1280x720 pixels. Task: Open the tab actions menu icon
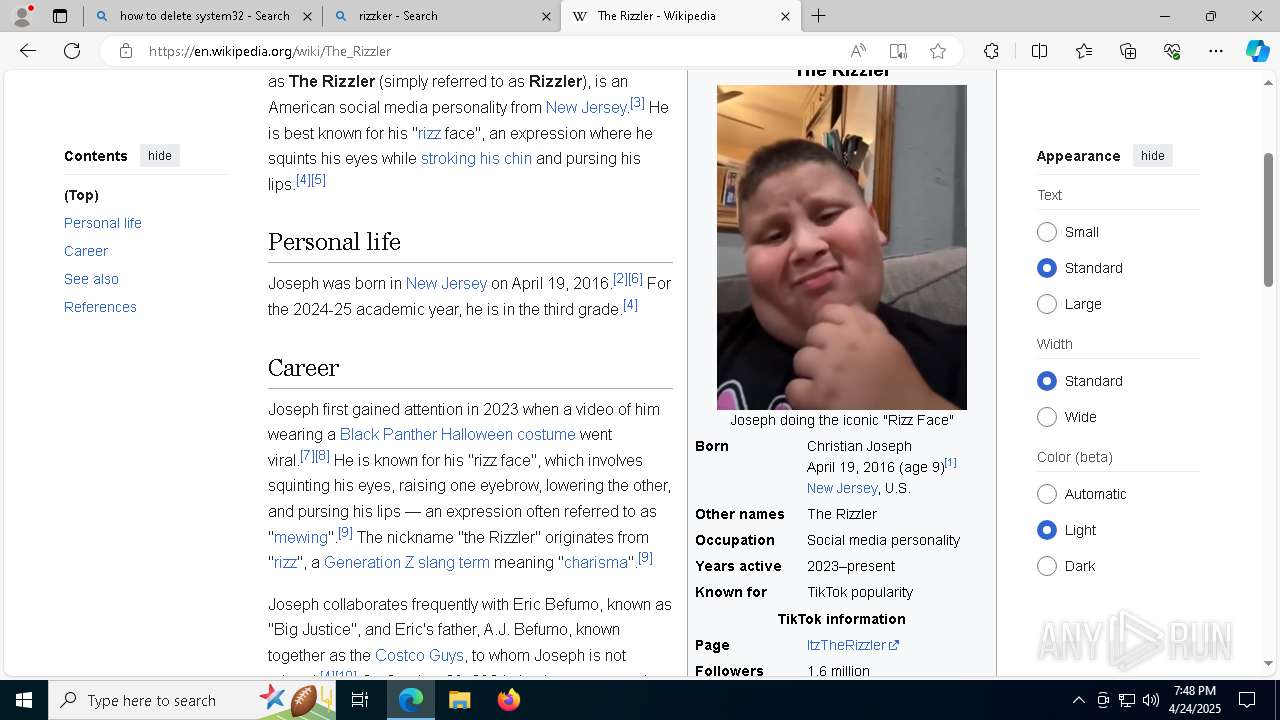(x=60, y=16)
